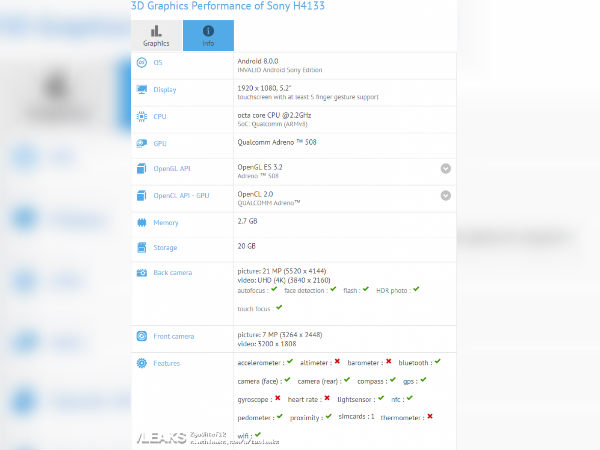Click the thermometer red cross mark

tap(430, 416)
